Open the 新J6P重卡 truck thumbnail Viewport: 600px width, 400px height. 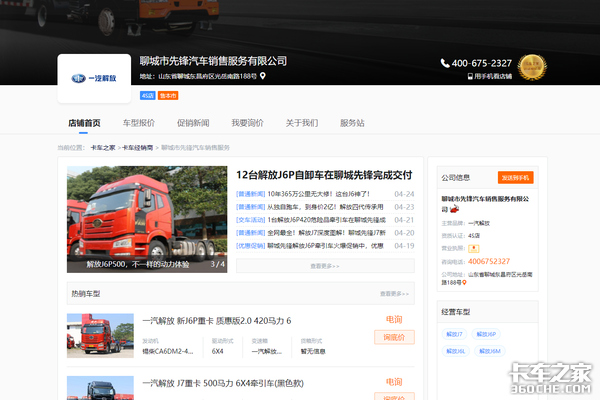[x=101, y=336]
